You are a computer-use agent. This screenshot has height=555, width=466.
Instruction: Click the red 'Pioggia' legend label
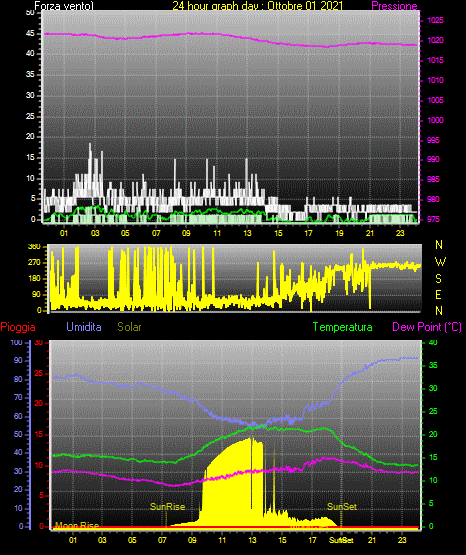[18, 327]
